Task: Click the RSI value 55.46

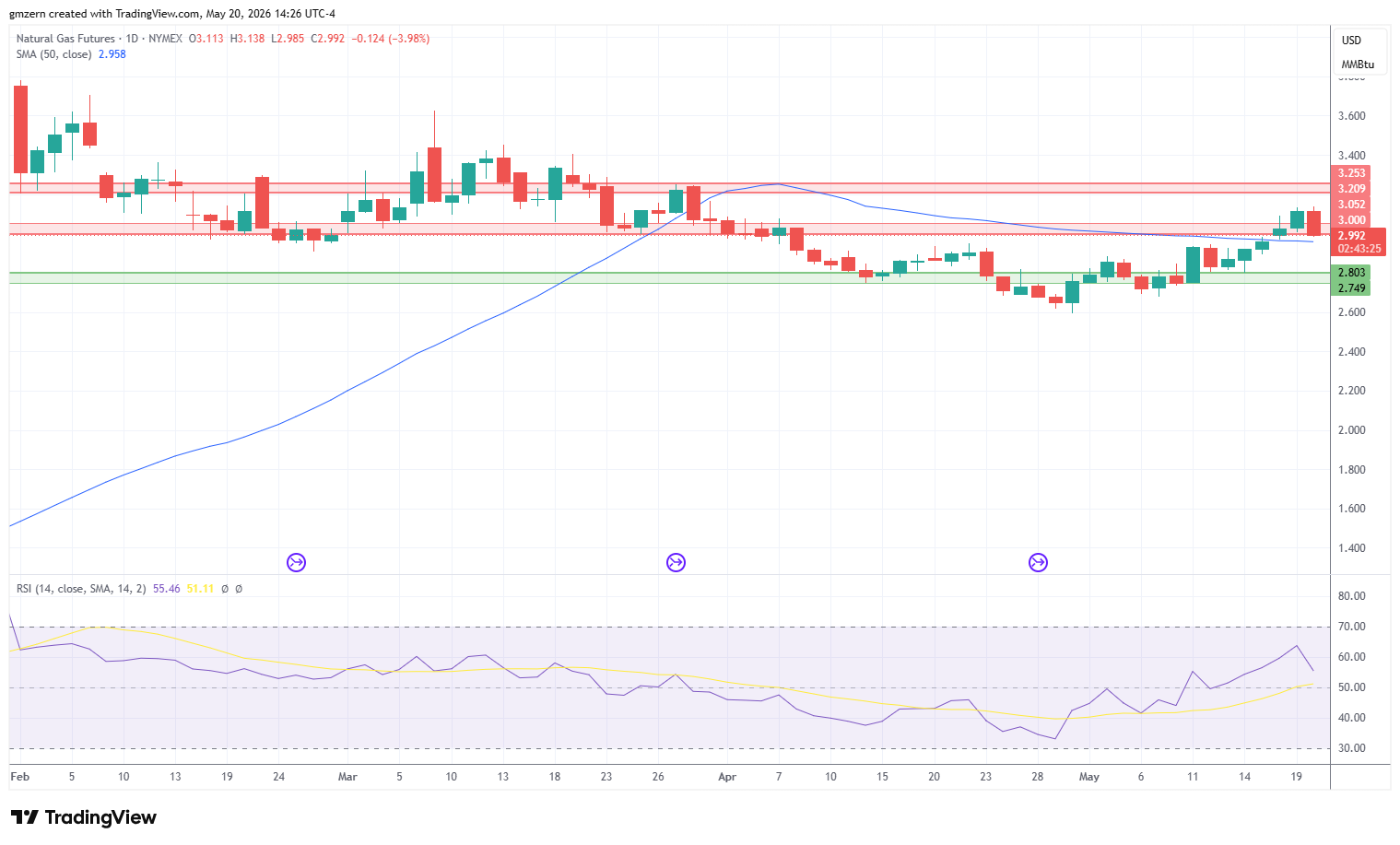Action: click(x=167, y=589)
